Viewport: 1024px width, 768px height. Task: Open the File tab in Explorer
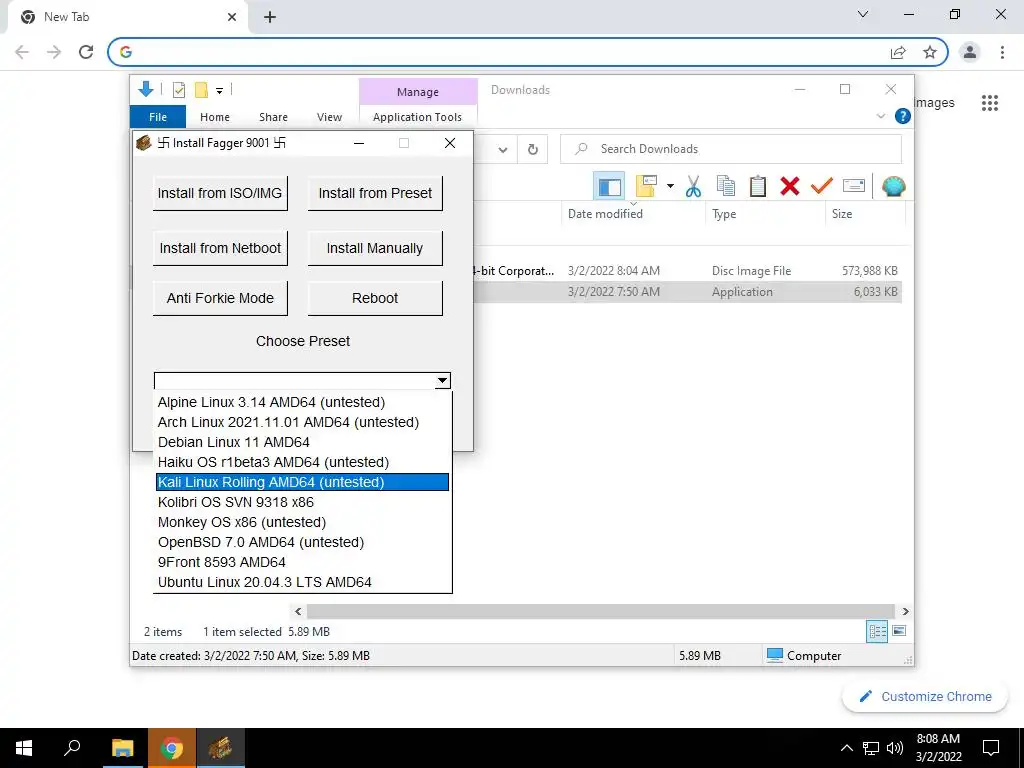(158, 117)
